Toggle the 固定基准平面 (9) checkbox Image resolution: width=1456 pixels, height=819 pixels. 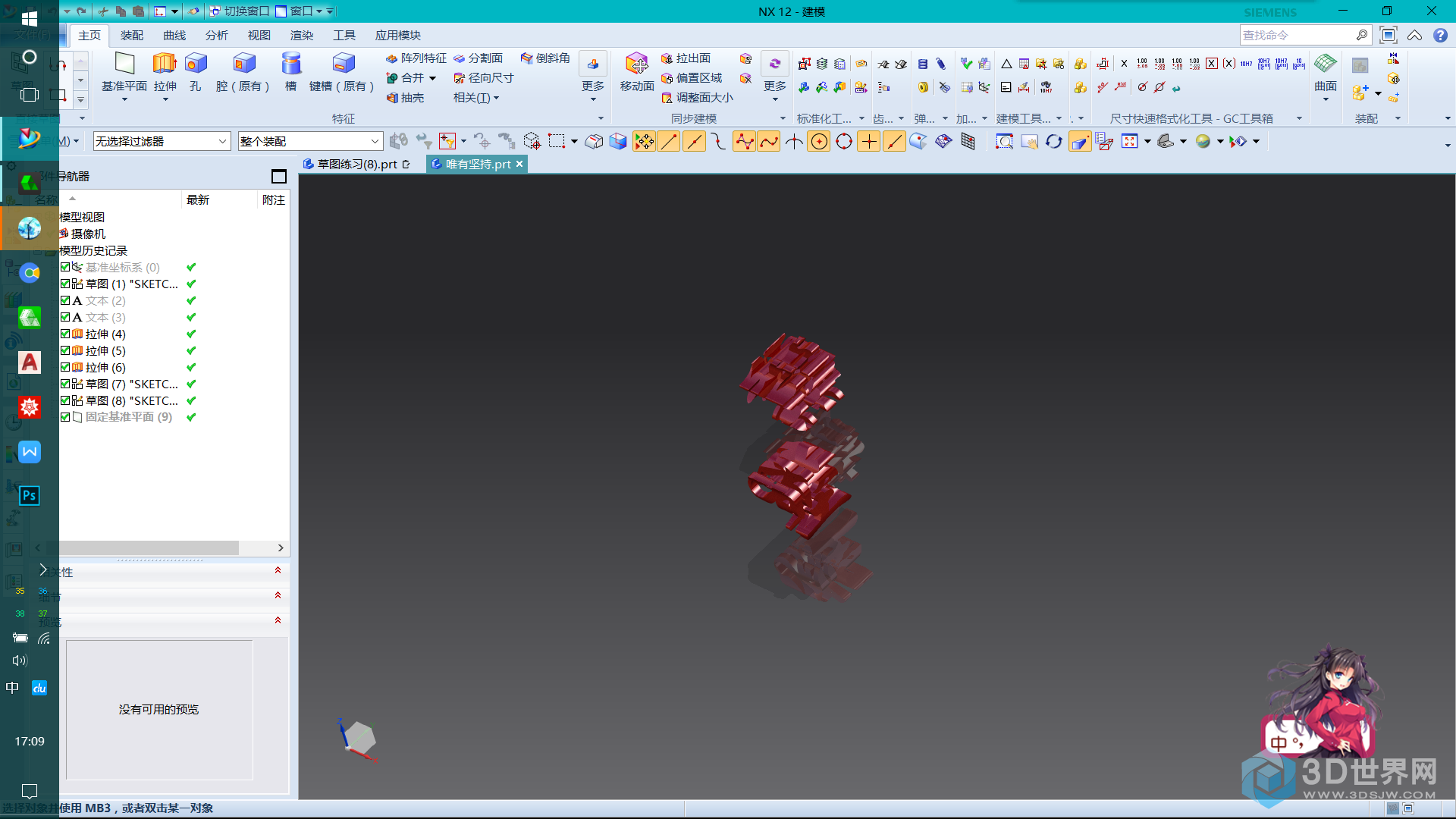(x=65, y=417)
